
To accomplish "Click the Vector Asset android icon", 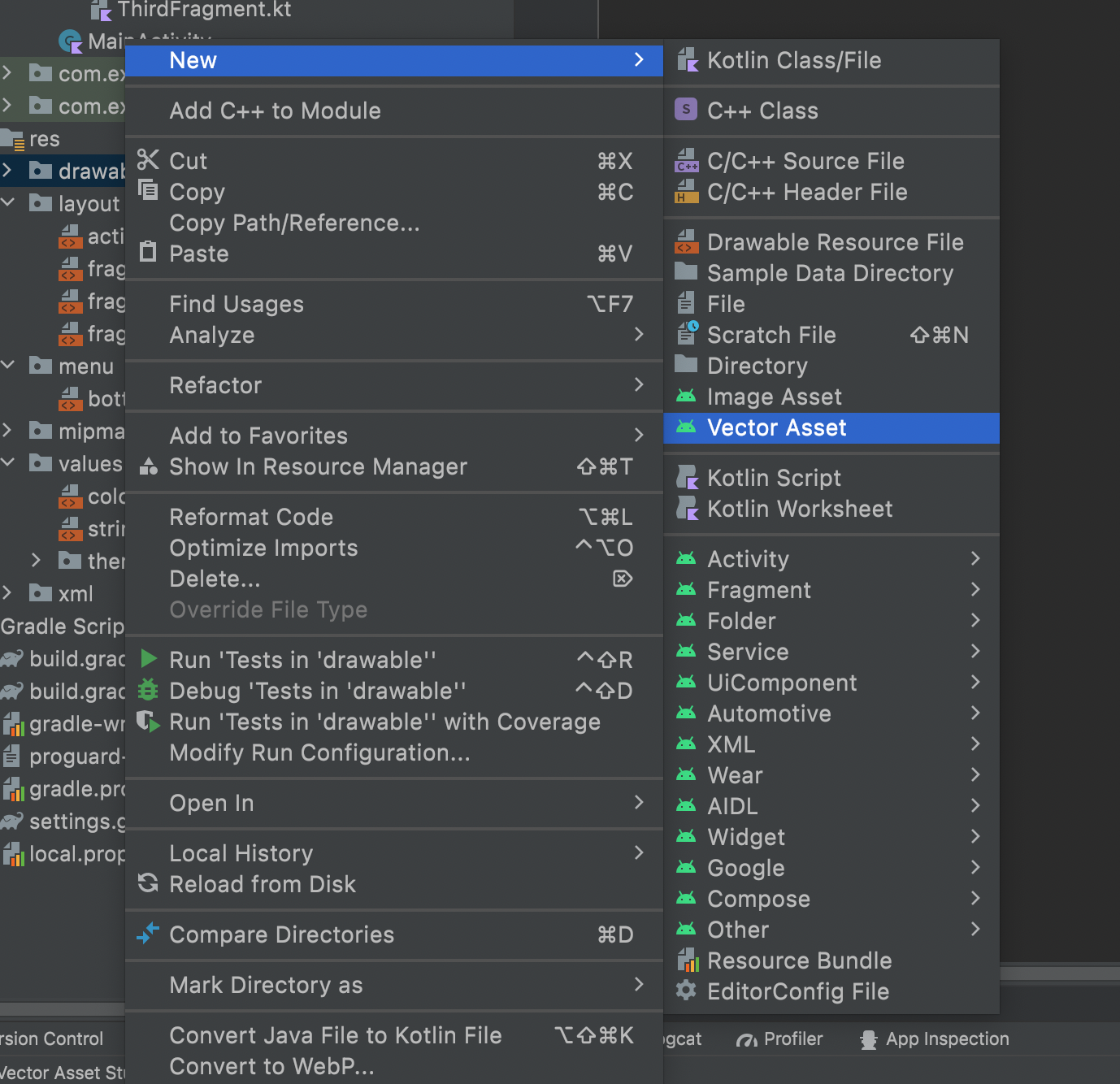I will 687,427.
